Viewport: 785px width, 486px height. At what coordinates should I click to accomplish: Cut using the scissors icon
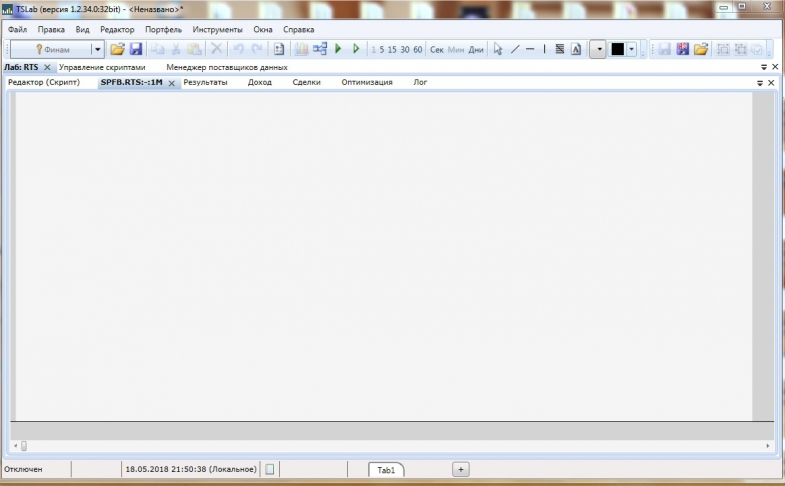176,49
